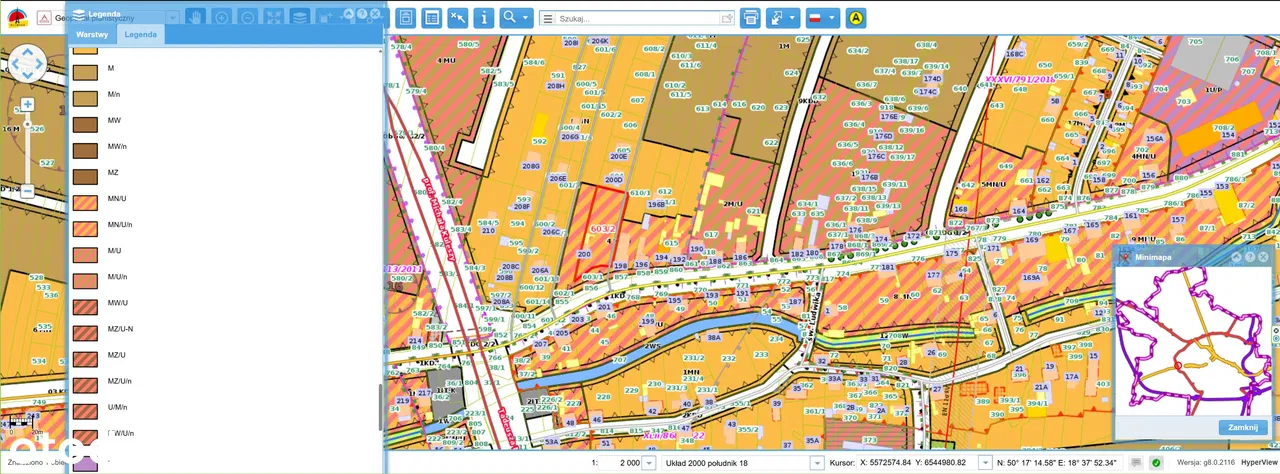Click the comment icon in status bar
The height and width of the screenshot is (474, 1280).
[x=1136, y=463]
